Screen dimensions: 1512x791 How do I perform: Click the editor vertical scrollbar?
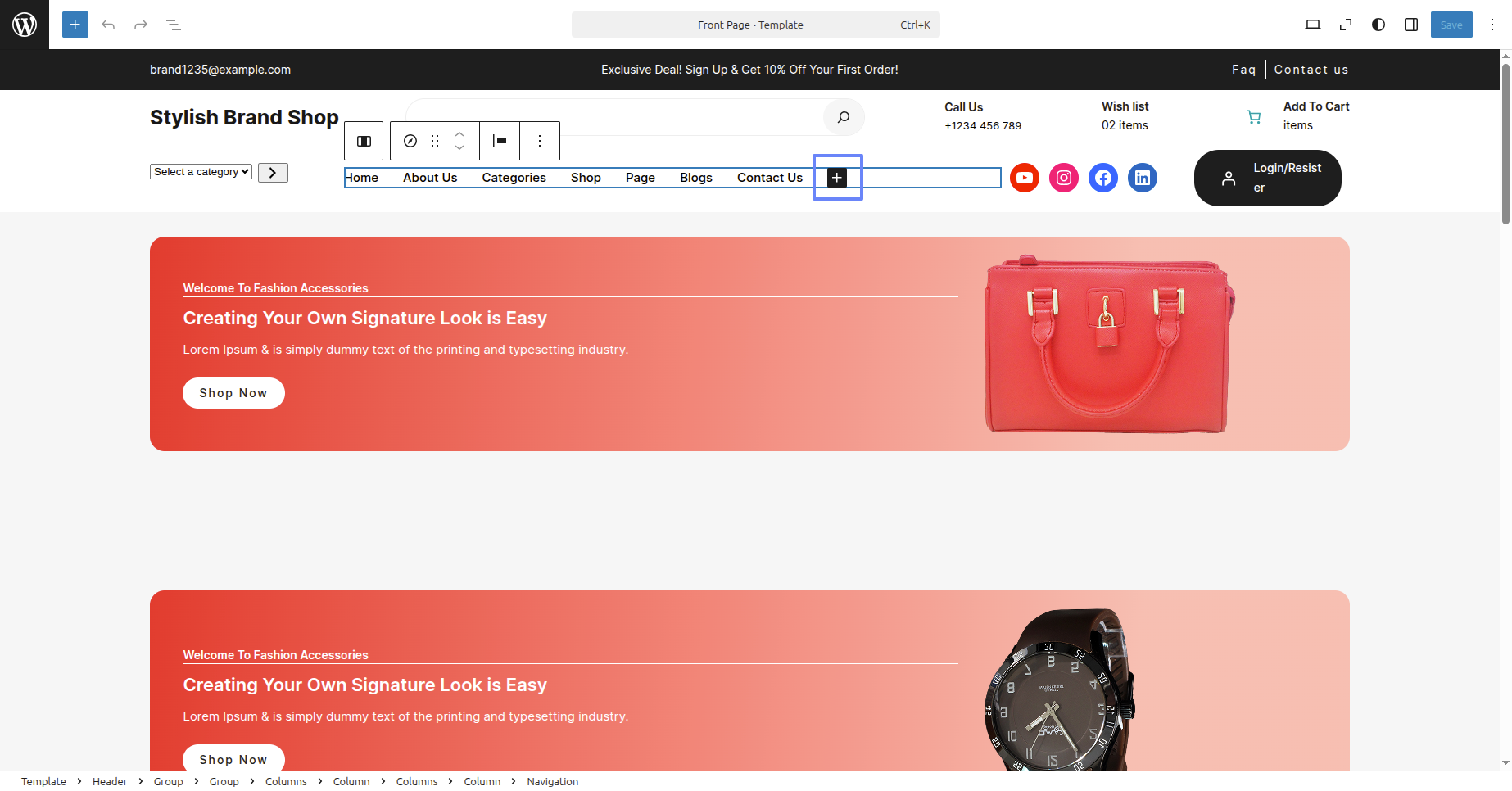[x=1505, y=144]
